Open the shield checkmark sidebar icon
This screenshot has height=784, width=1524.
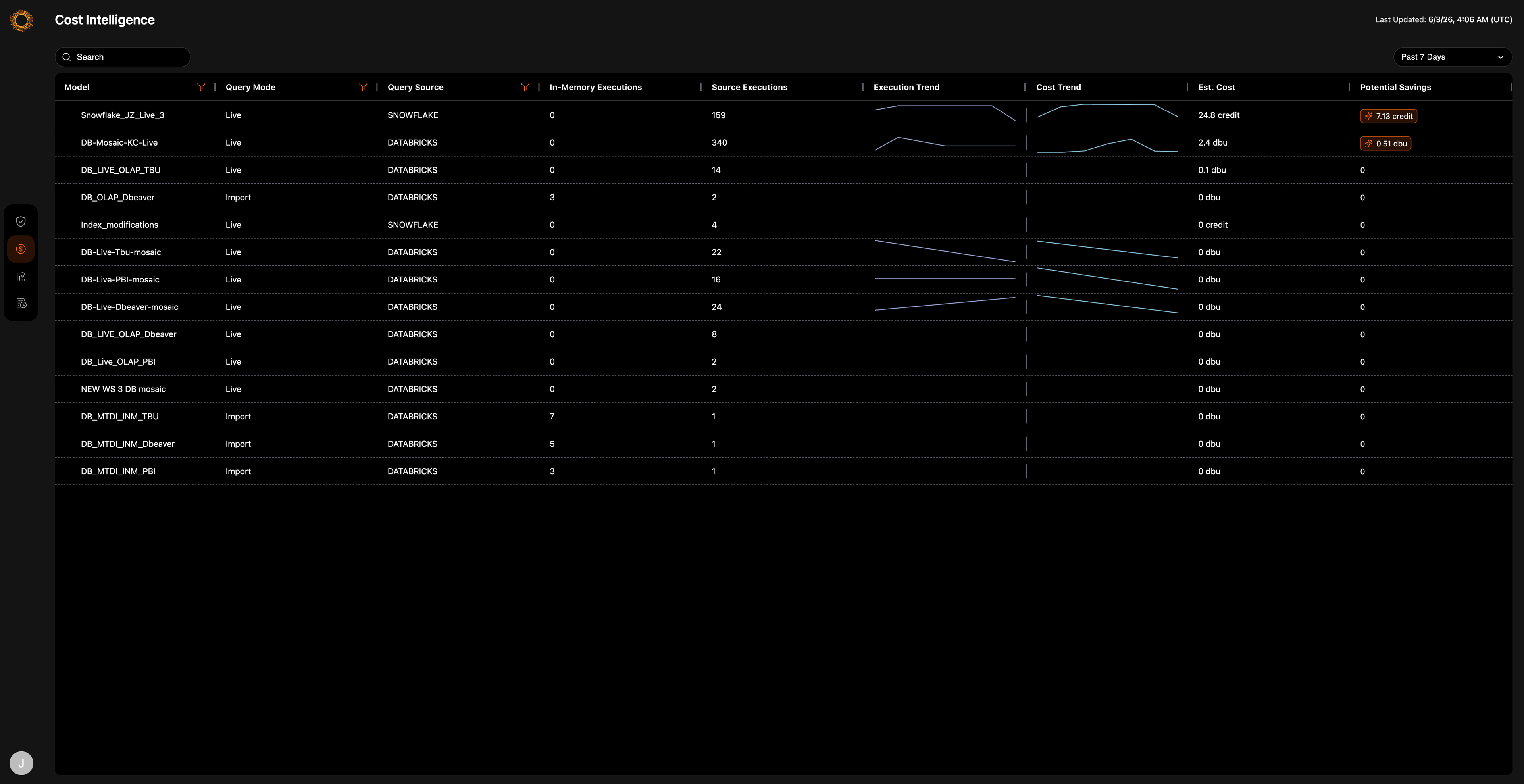tap(21, 222)
